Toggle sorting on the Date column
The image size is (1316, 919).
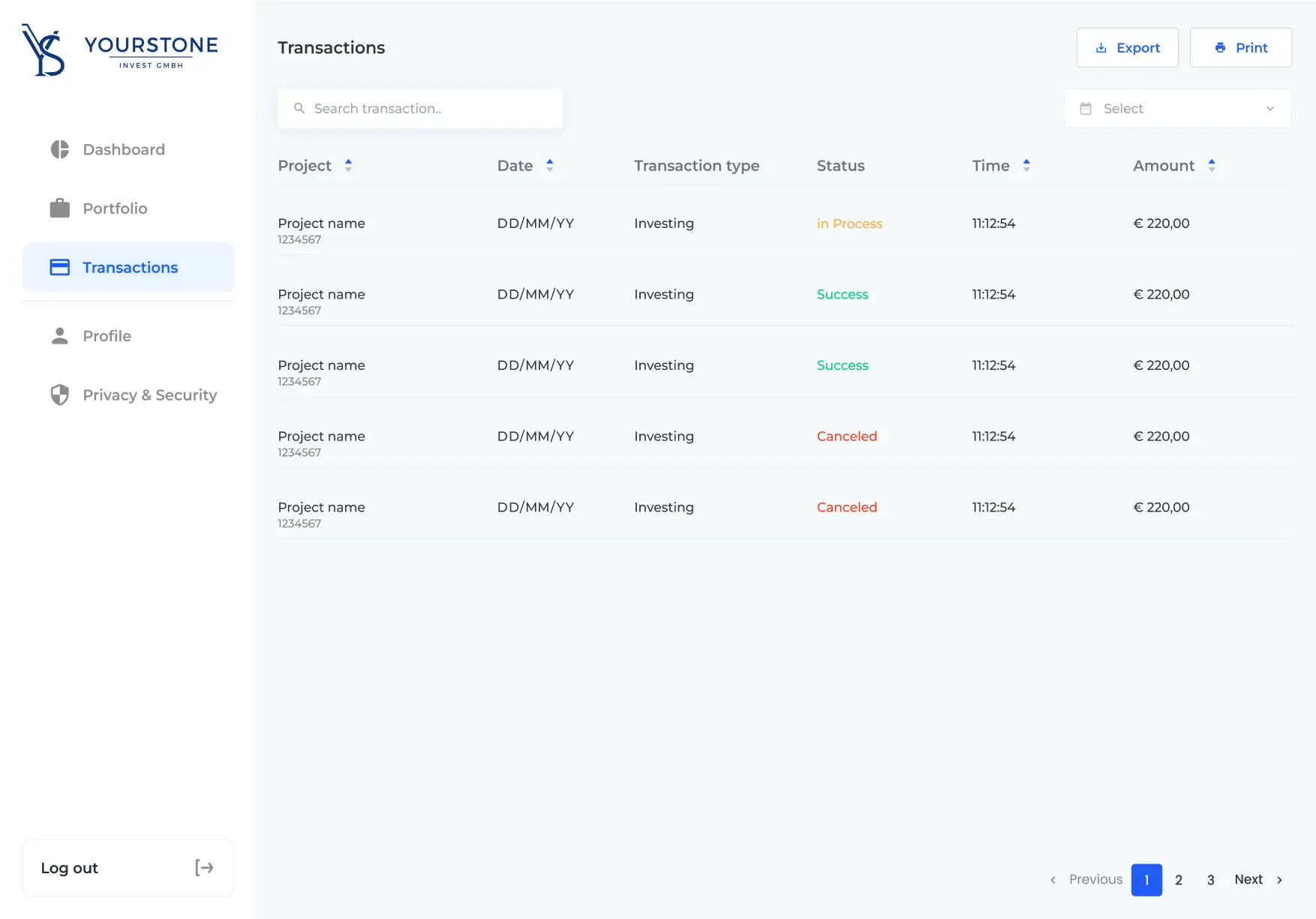[x=550, y=165]
